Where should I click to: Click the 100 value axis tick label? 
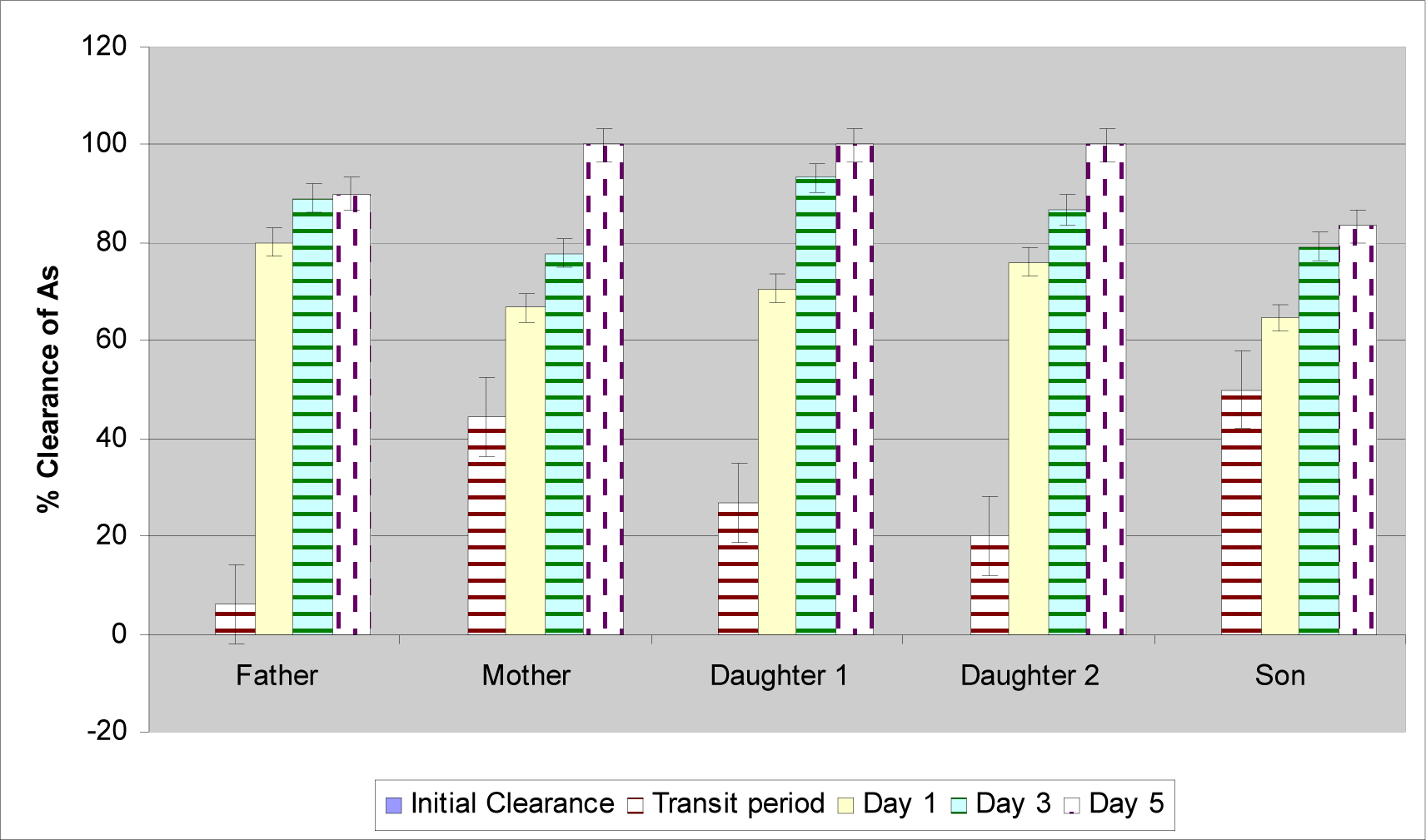click(104, 144)
